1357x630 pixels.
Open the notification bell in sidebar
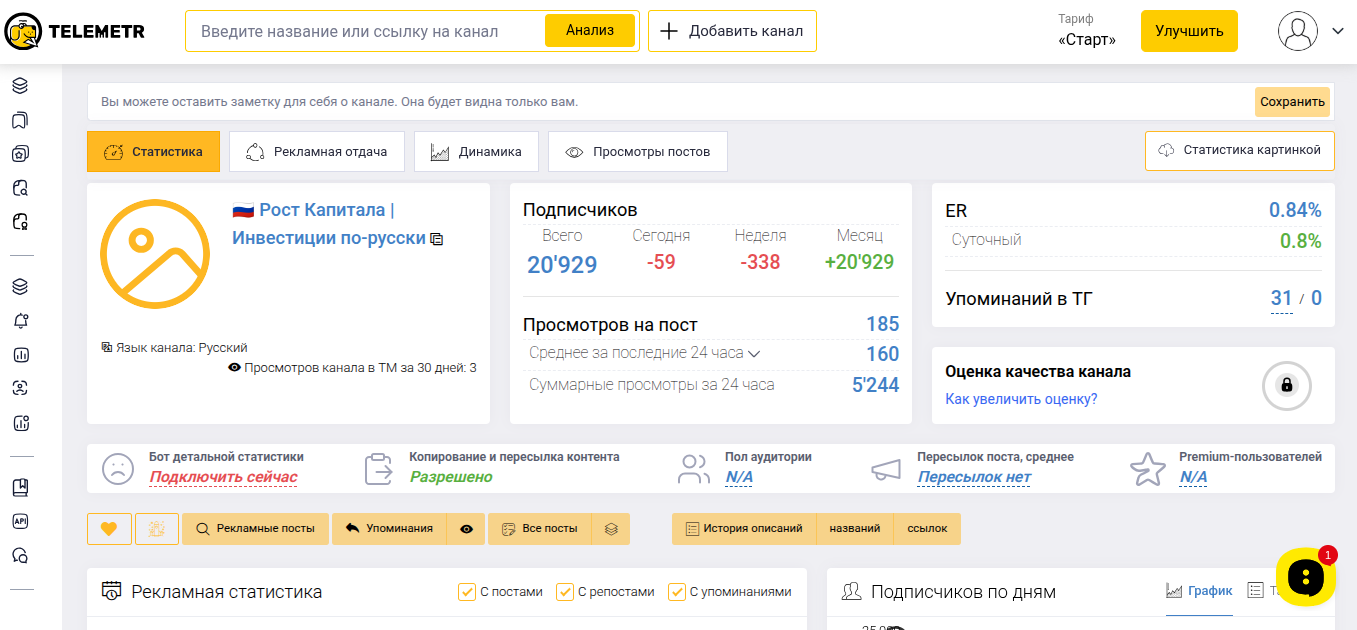(20, 321)
